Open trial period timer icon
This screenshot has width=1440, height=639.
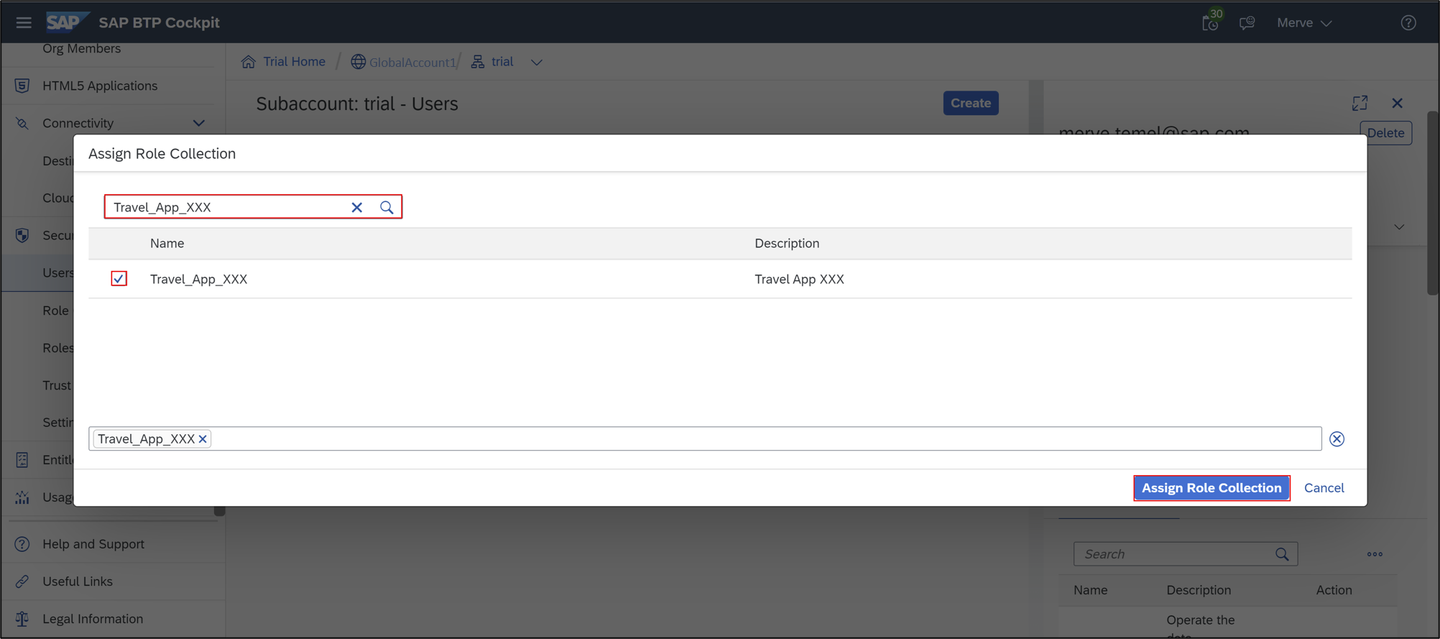point(1211,21)
